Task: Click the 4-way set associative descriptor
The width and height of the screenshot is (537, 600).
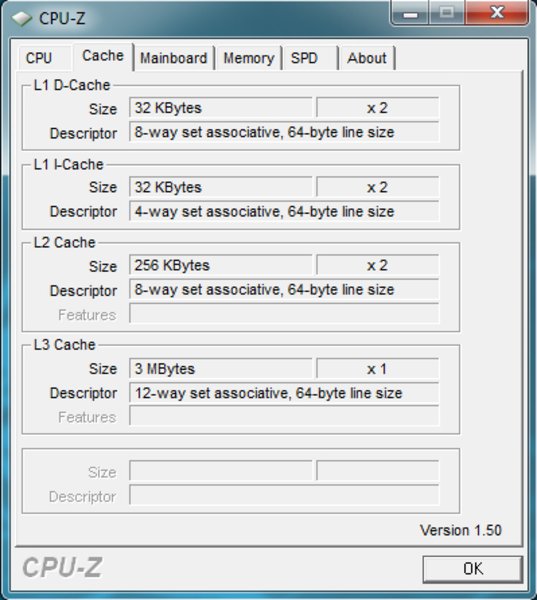Action: [x=284, y=211]
